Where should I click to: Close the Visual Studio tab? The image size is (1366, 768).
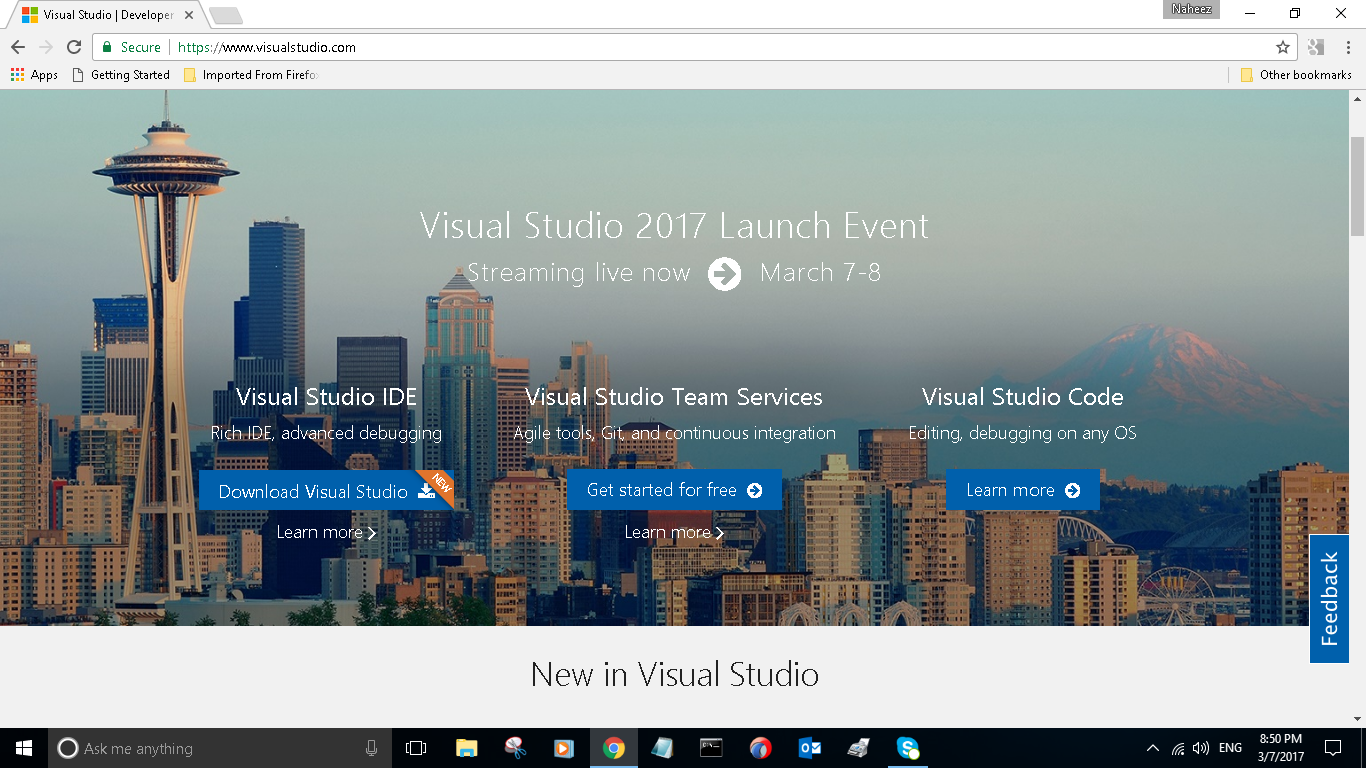189,15
